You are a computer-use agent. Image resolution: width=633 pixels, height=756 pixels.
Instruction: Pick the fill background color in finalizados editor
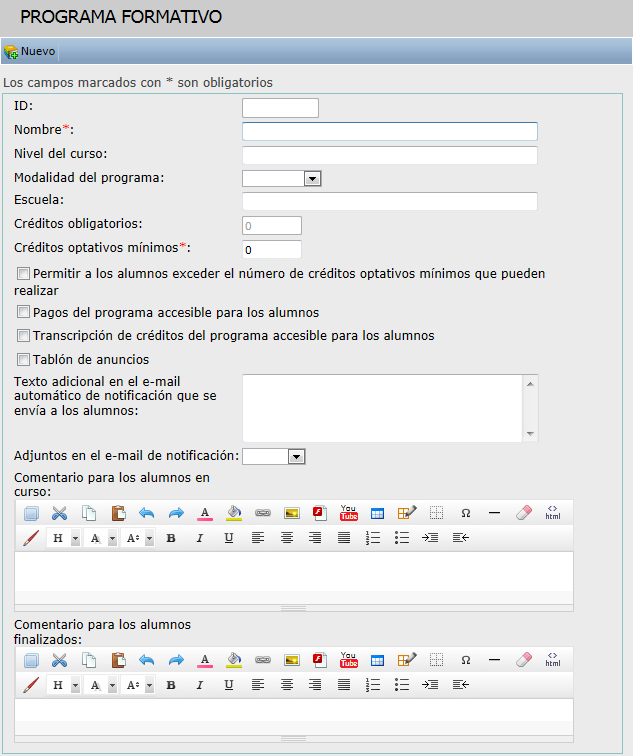[234, 660]
